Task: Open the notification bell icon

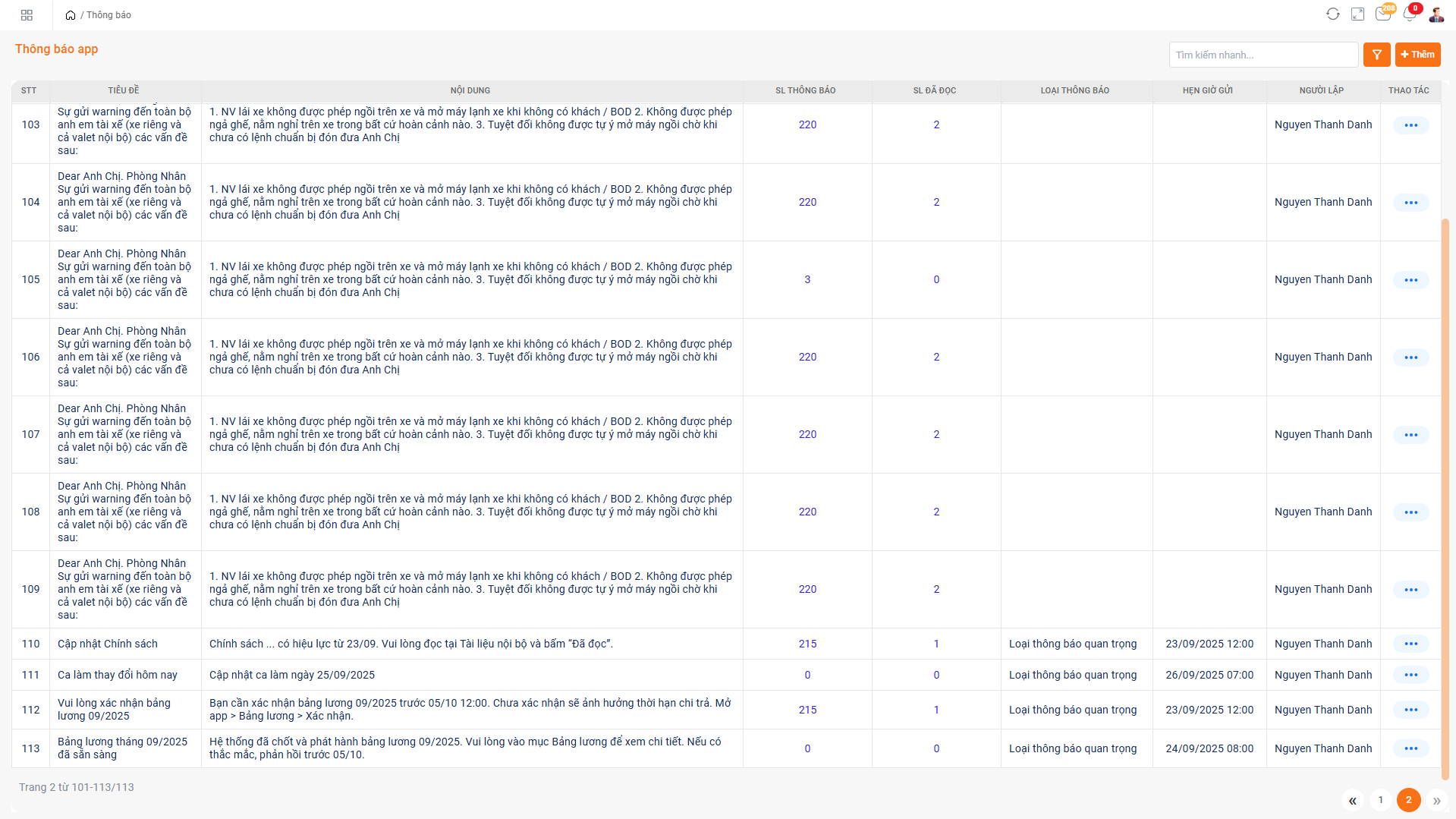Action: tap(1409, 14)
